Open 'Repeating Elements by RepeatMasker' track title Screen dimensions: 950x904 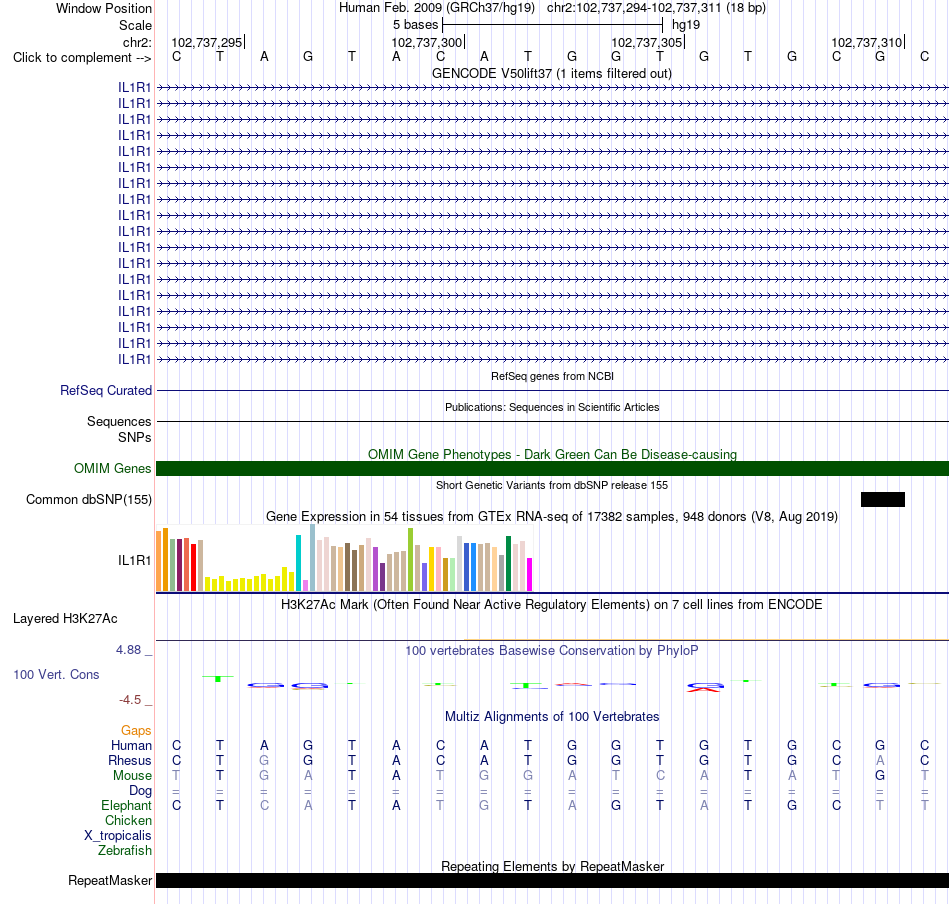552,866
